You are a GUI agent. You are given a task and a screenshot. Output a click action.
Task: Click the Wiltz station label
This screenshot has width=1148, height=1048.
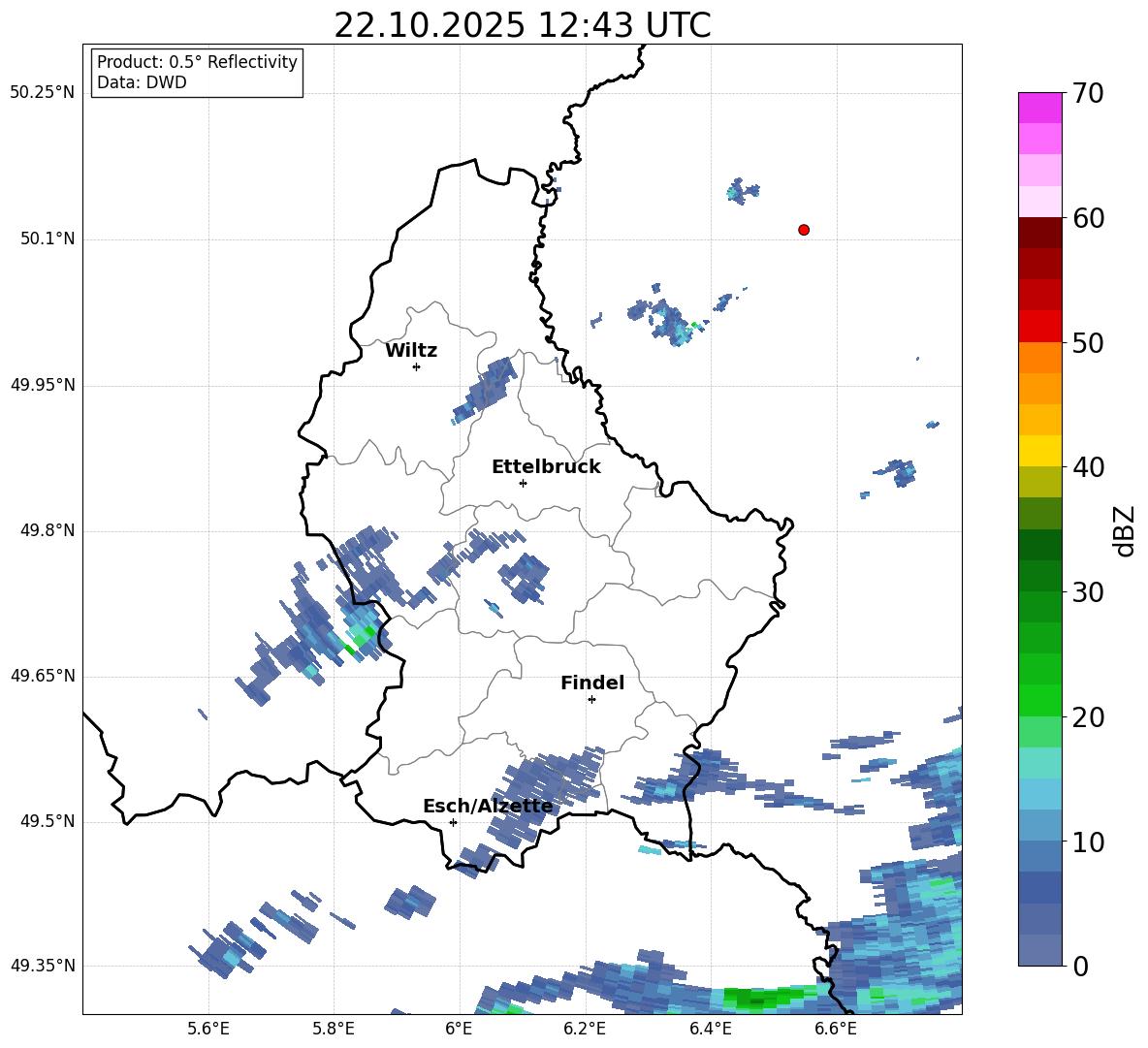pos(411,351)
